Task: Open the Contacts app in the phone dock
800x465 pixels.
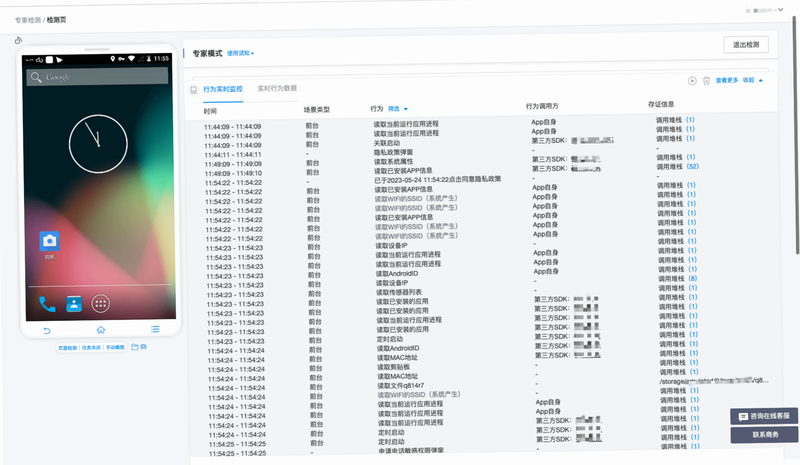Action: coord(74,304)
